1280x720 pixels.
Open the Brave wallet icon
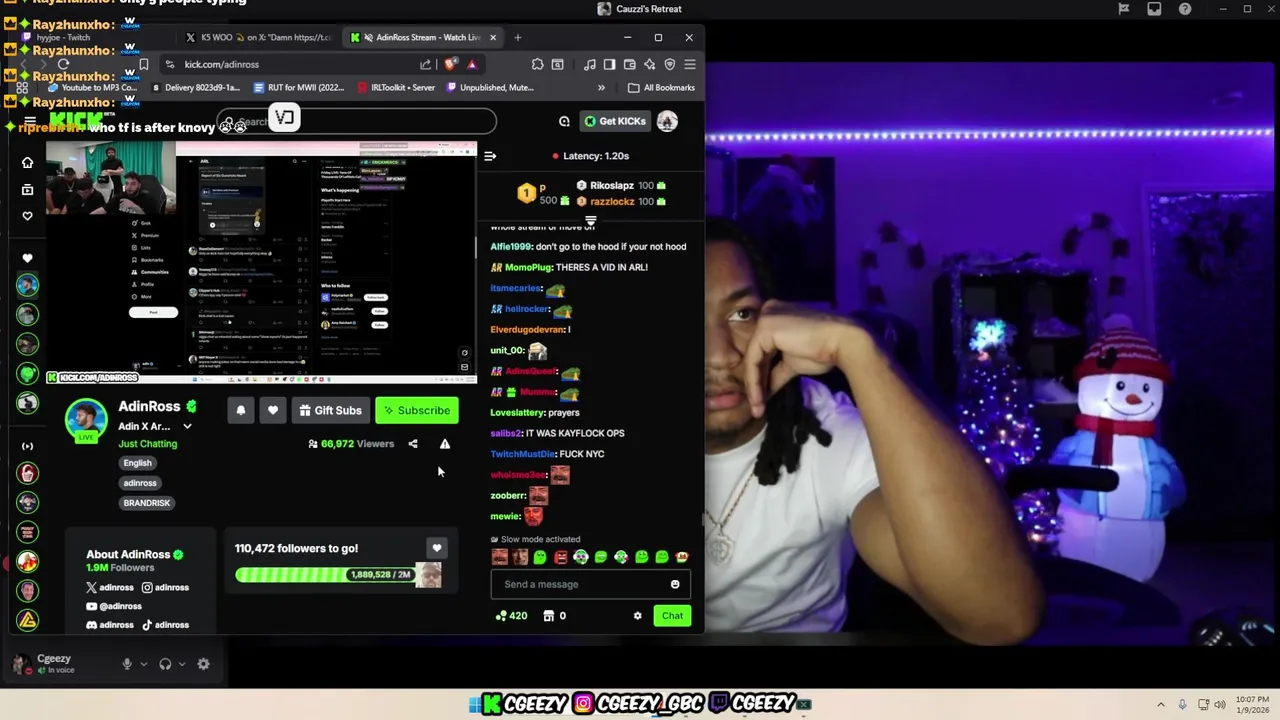click(x=630, y=64)
